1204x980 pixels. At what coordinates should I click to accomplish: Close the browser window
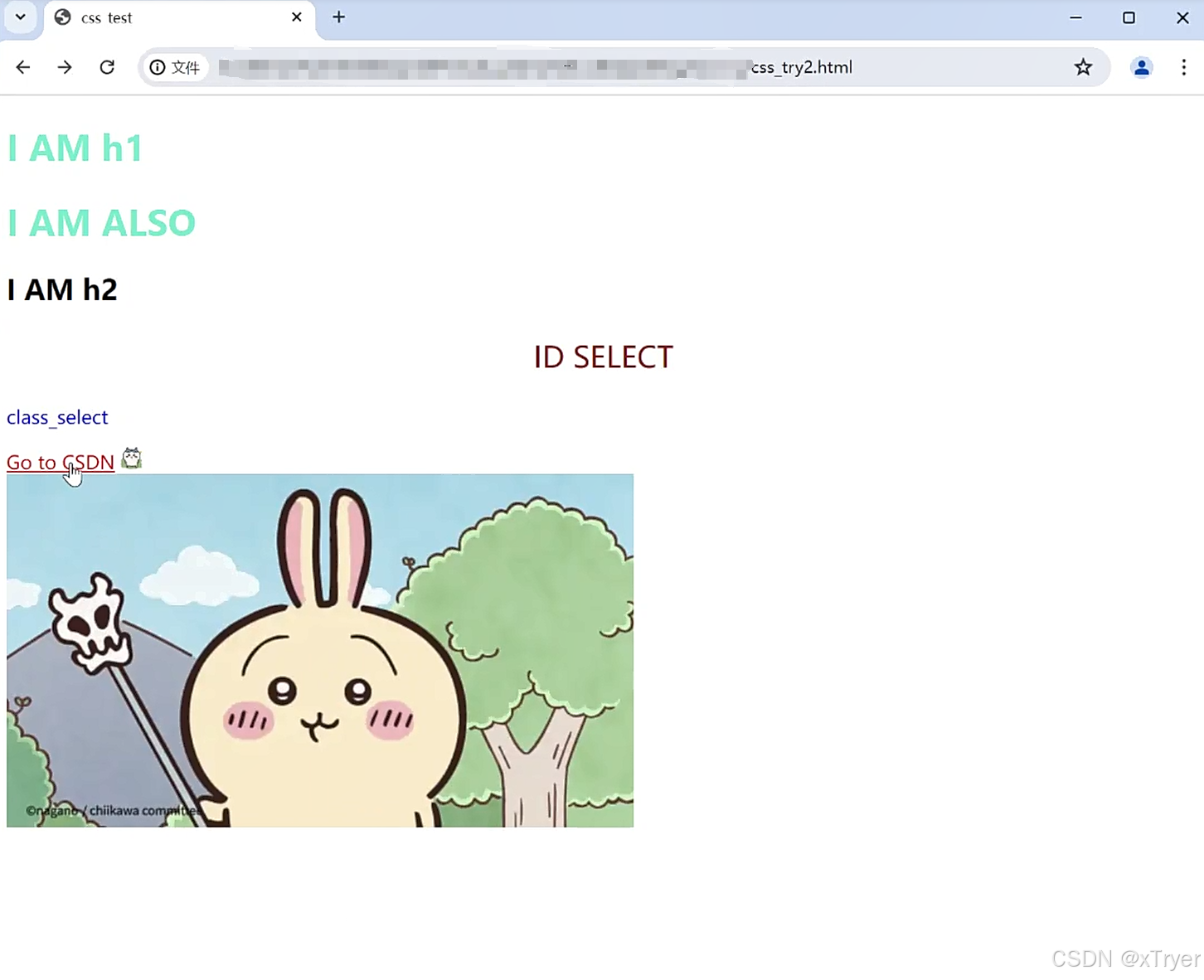point(1182,17)
